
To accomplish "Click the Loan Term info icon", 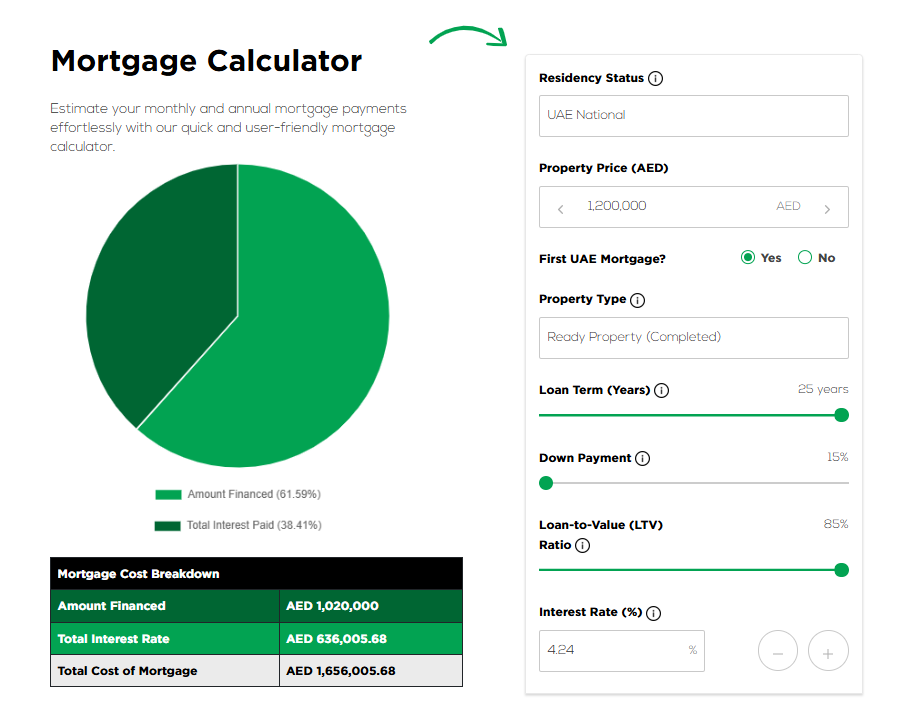I will point(662,391).
